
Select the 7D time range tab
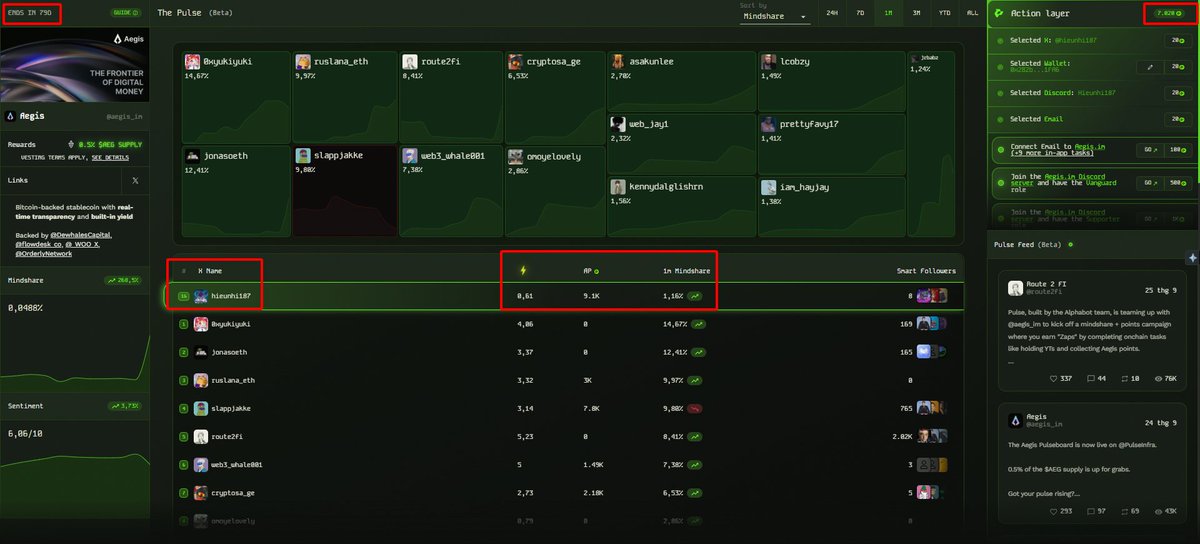coord(860,13)
